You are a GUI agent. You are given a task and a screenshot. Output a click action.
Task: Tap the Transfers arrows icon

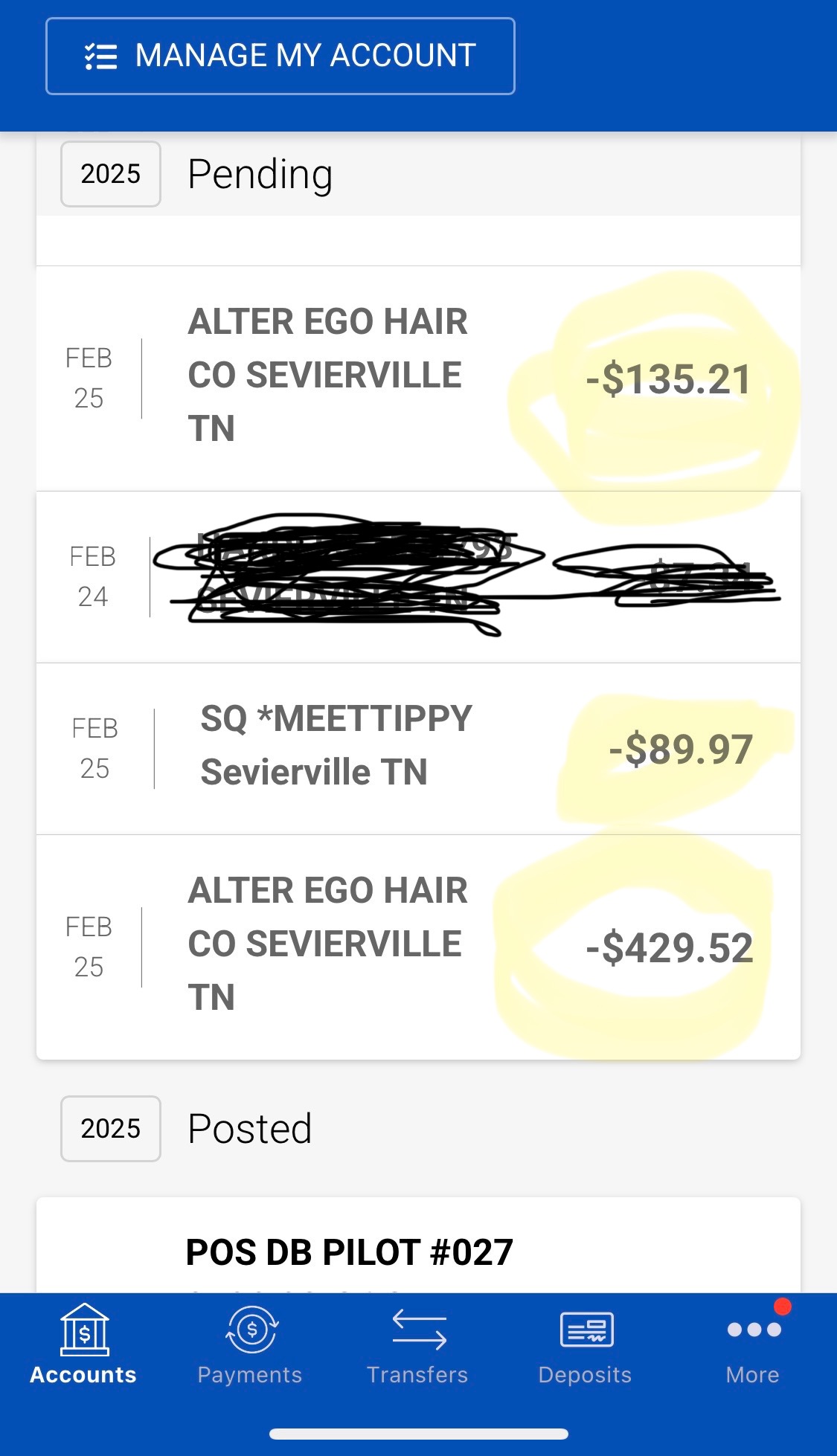(419, 1329)
